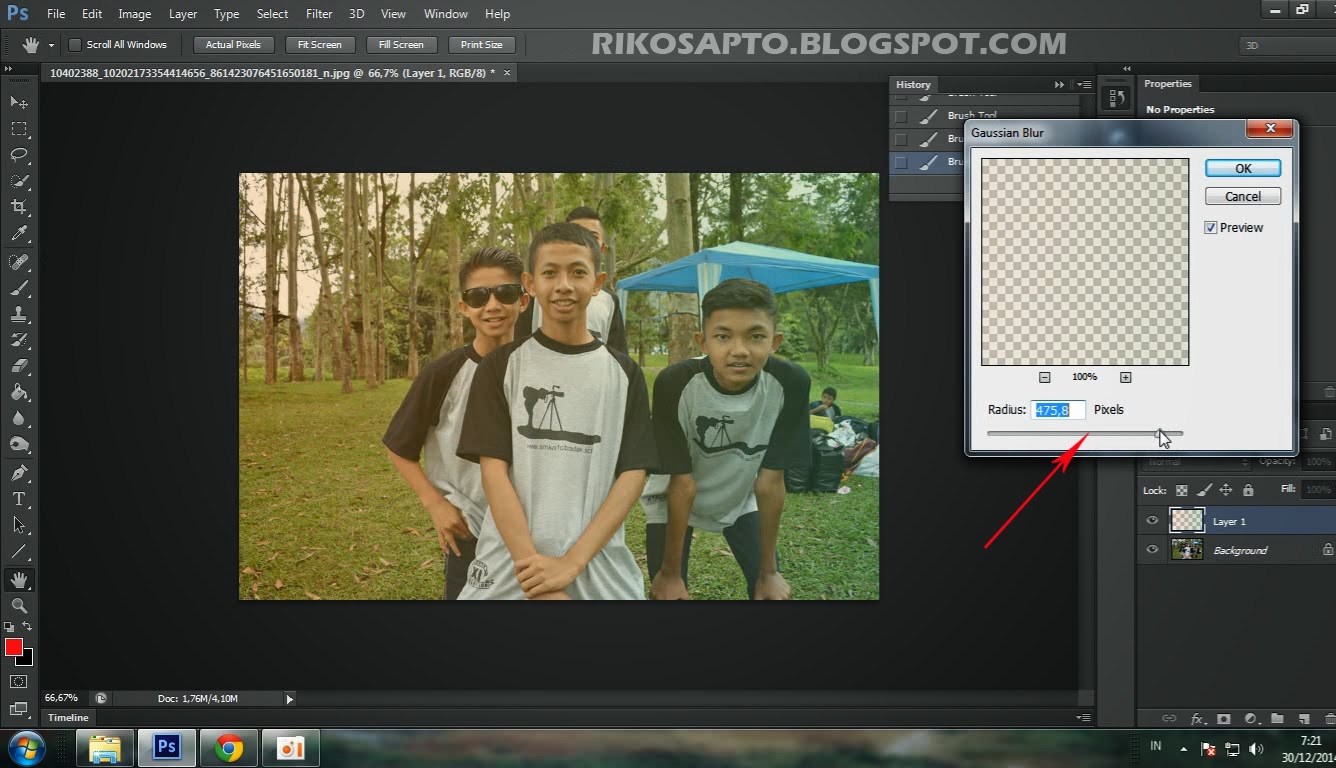Click Print Size button
This screenshot has width=1336, height=768.
tap(482, 45)
